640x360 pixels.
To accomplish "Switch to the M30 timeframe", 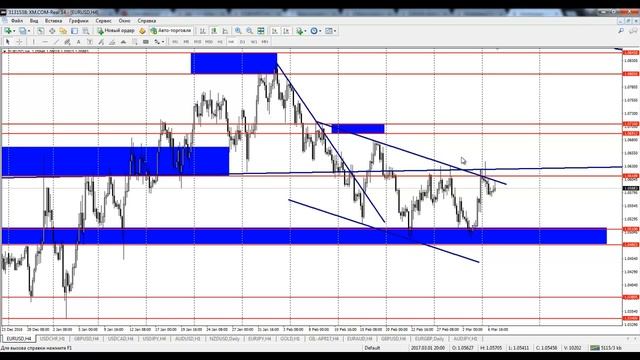I will [x=209, y=42].
